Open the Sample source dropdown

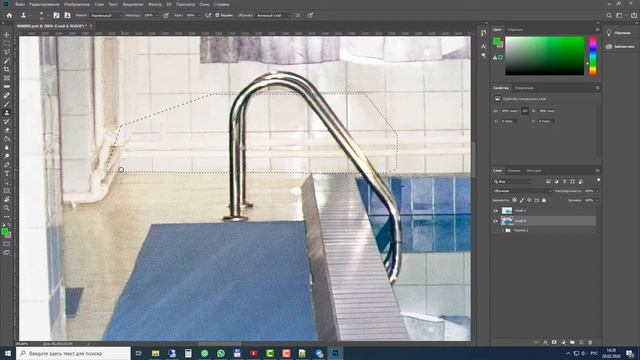(x=273, y=15)
